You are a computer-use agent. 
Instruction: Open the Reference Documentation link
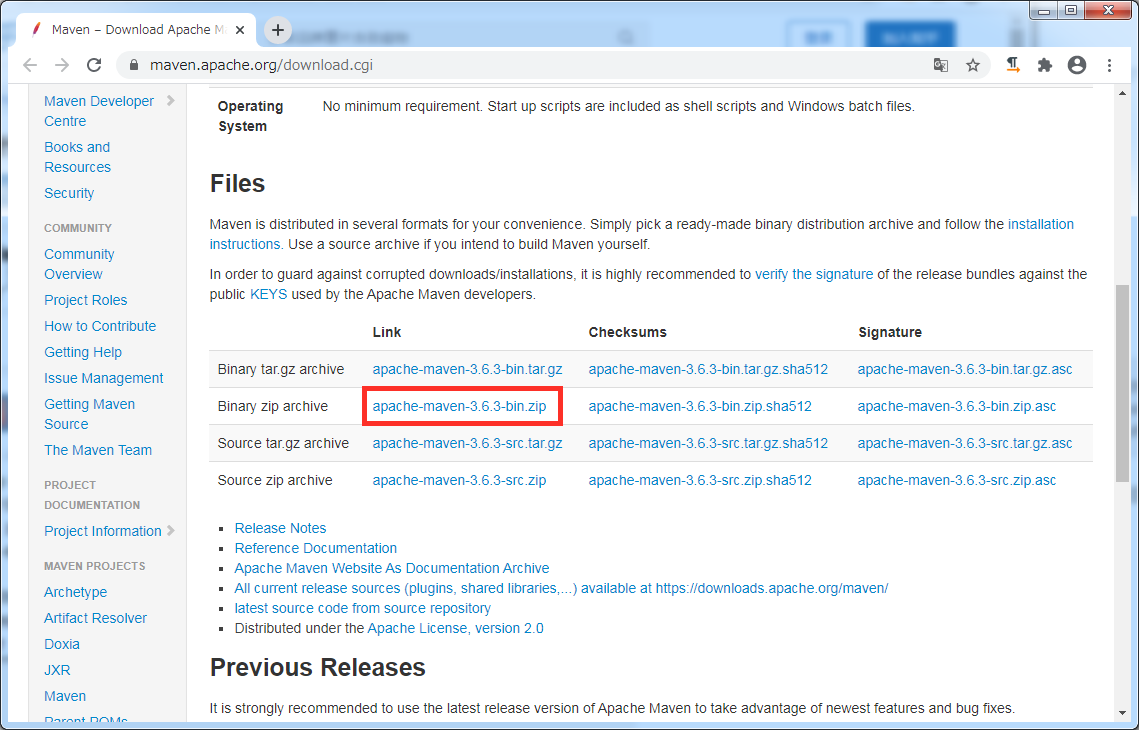tap(315, 548)
